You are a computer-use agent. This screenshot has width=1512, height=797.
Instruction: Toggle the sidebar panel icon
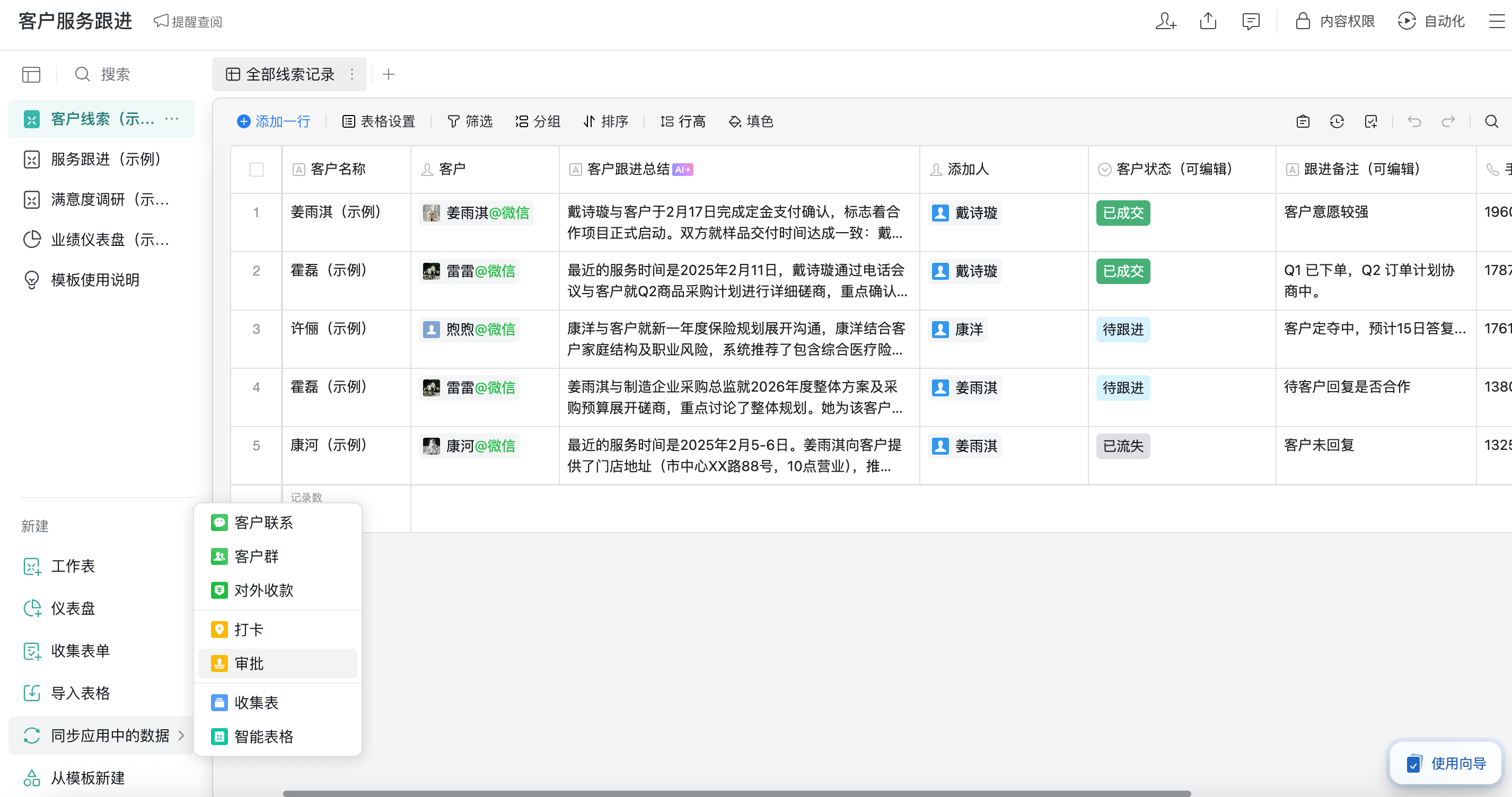pos(31,75)
